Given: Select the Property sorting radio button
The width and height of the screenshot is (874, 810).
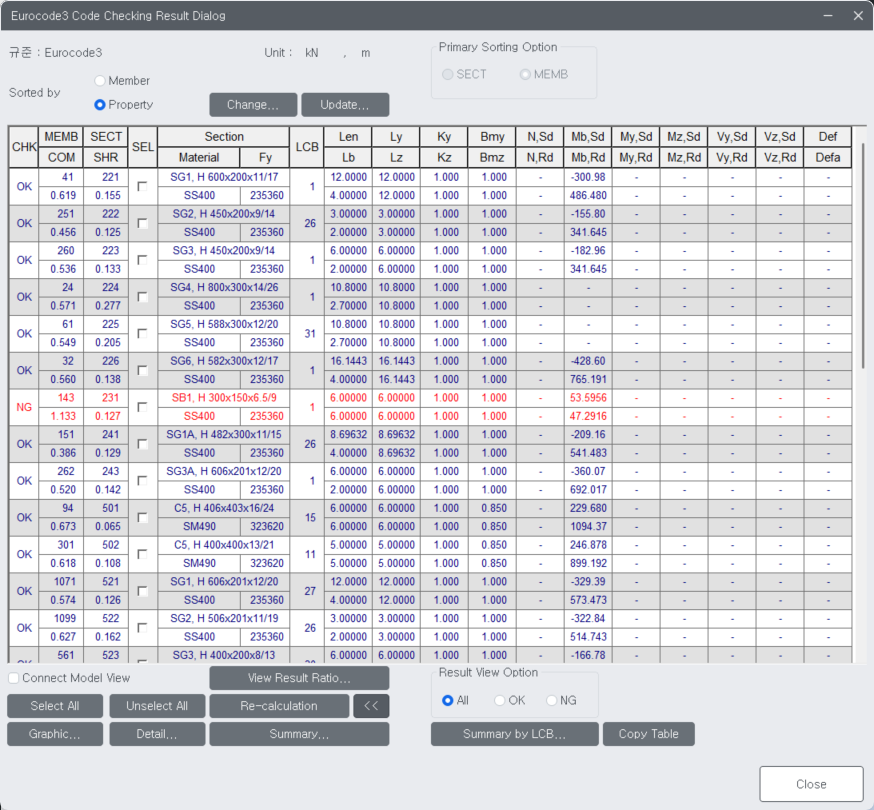Looking at the screenshot, I should (x=99, y=104).
